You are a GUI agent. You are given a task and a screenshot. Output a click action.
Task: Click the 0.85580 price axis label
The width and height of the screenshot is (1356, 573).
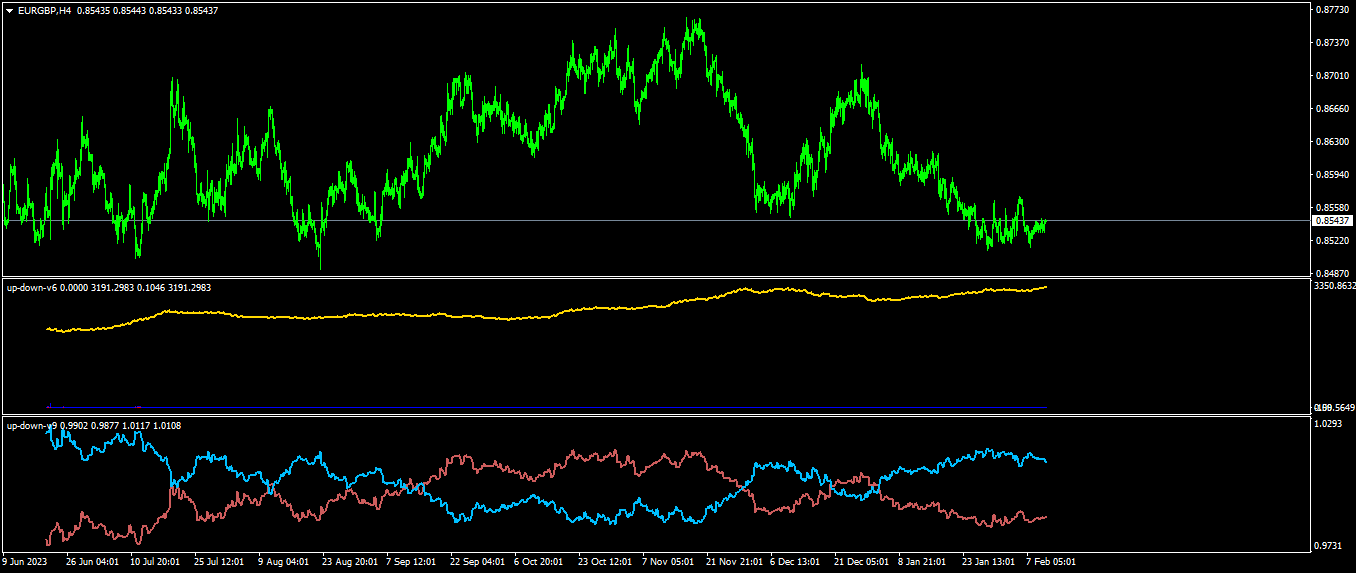1334,208
